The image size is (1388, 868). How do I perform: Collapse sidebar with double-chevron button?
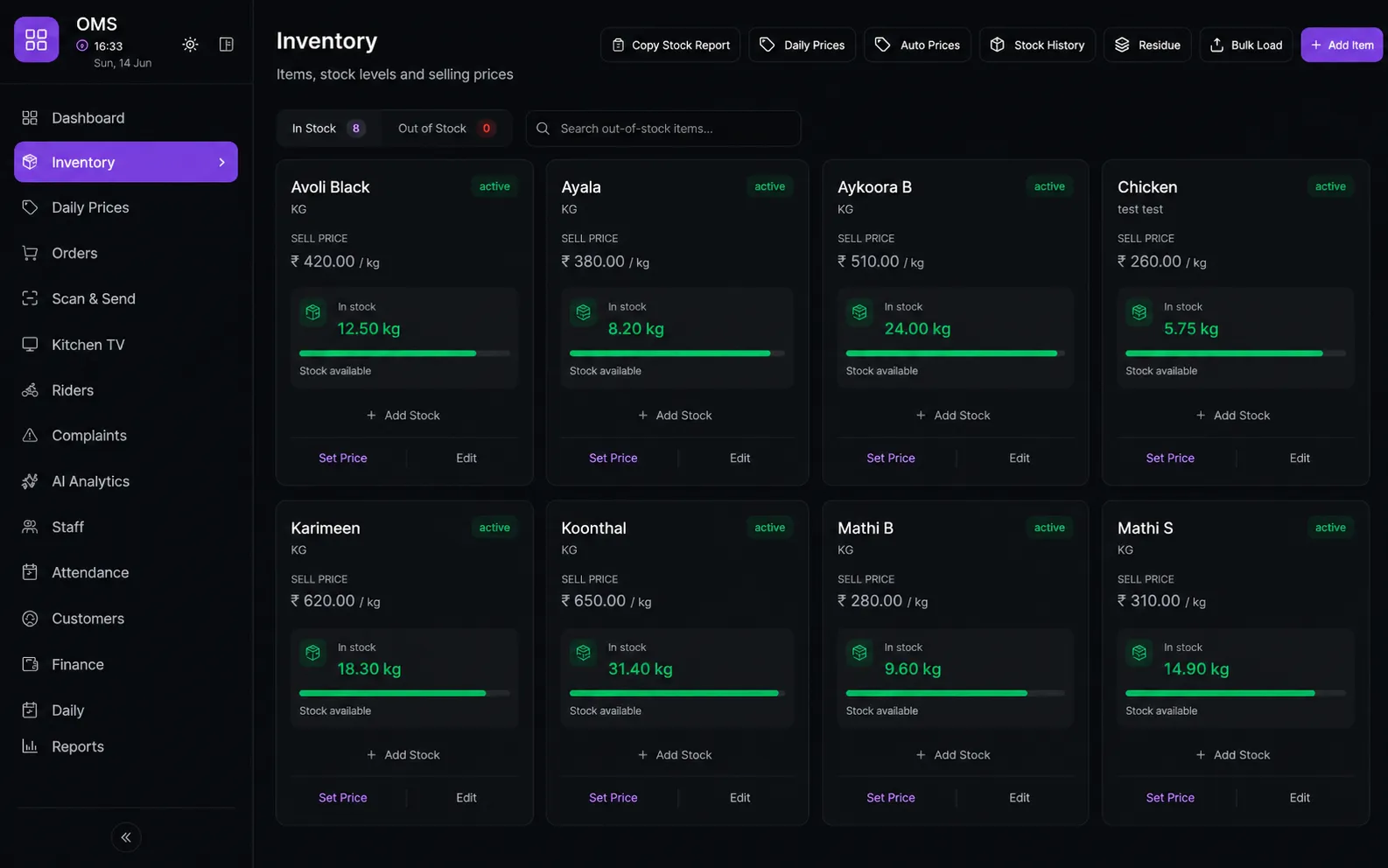[x=126, y=837]
